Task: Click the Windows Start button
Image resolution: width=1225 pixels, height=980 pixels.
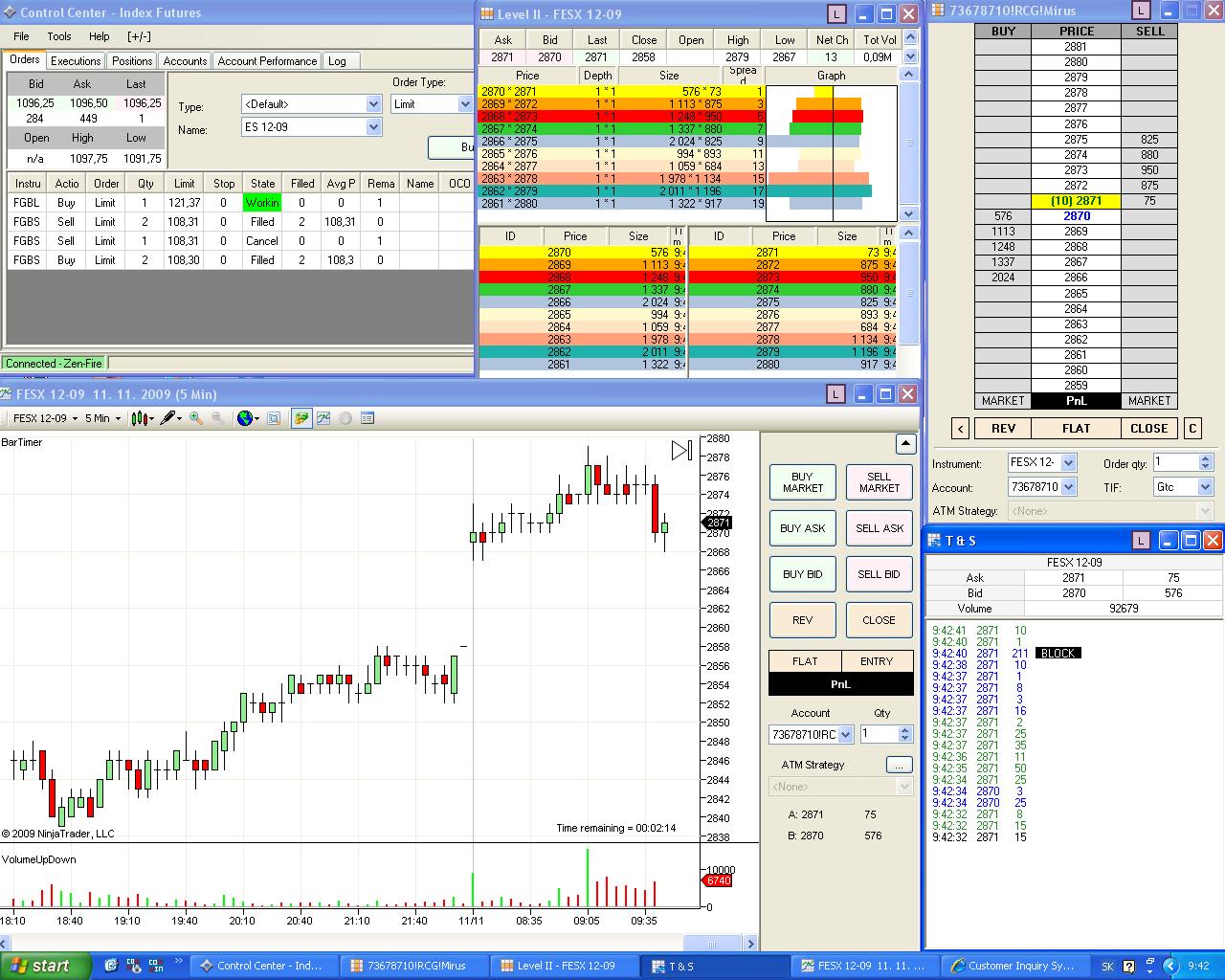Action: click(45, 966)
